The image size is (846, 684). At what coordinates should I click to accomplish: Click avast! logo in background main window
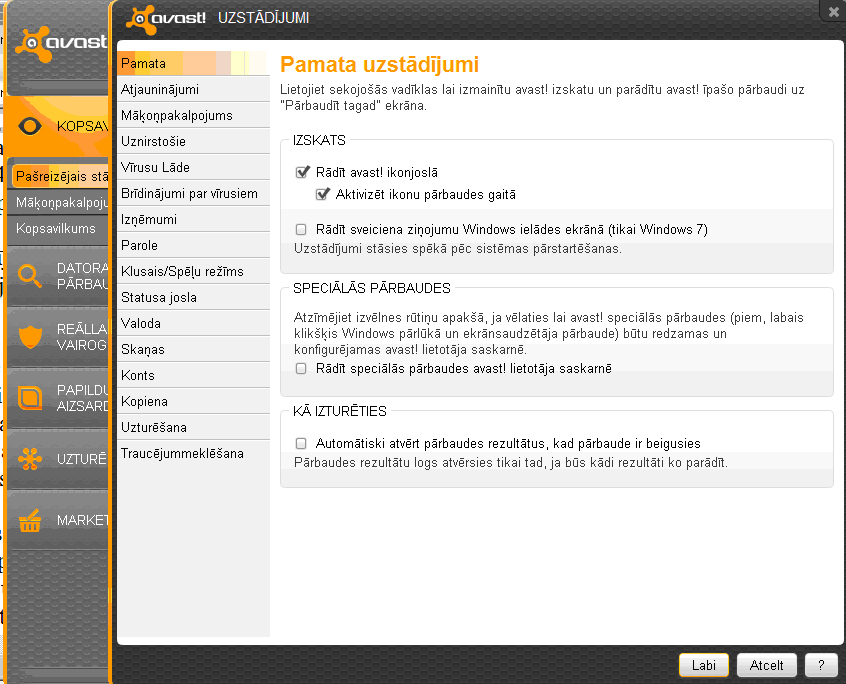coord(62,43)
